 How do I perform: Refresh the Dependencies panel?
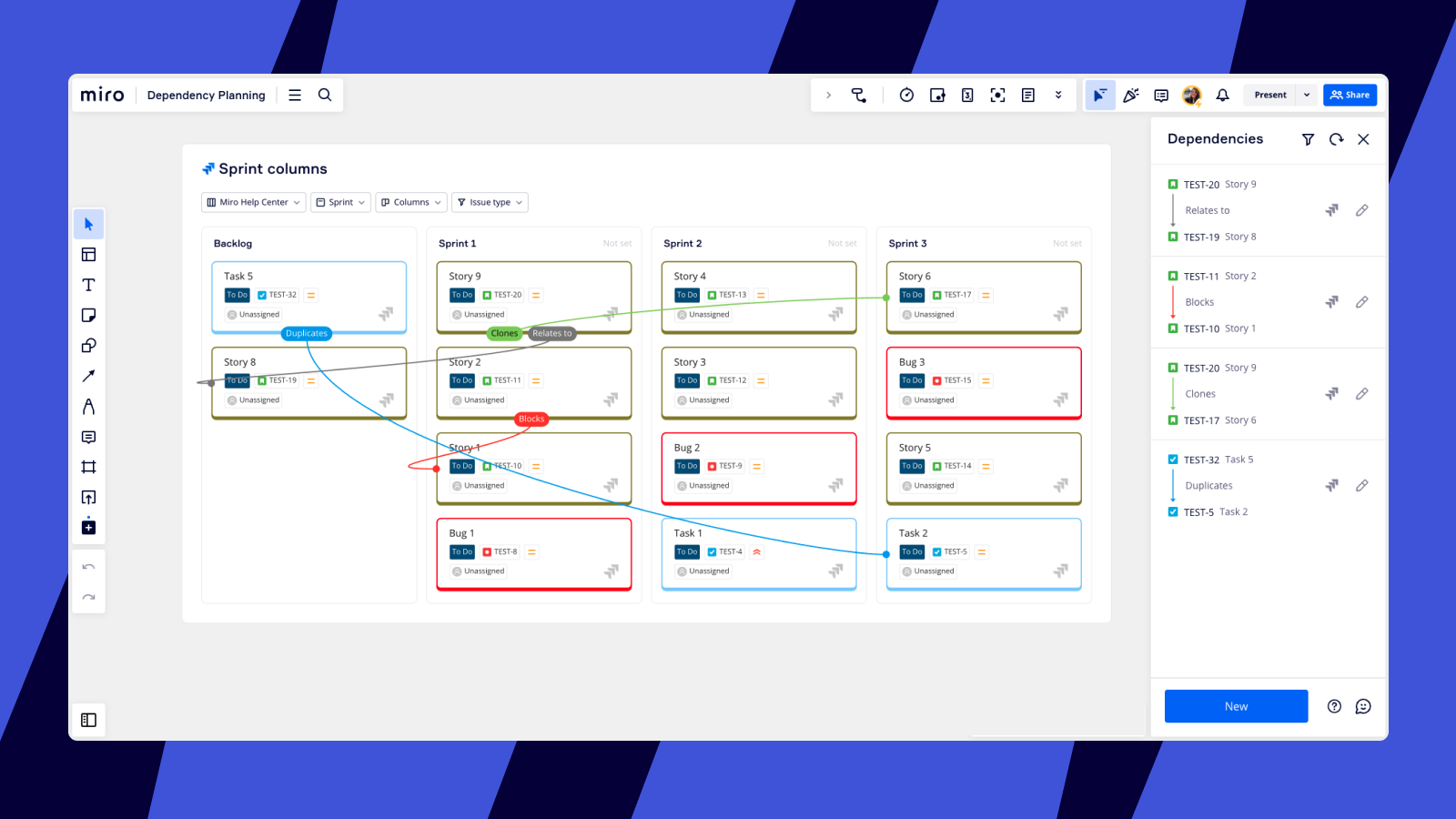point(1336,139)
